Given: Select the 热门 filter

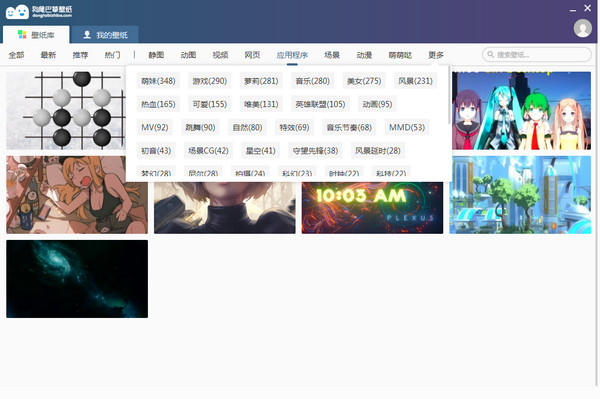Looking at the screenshot, I should coord(112,55).
